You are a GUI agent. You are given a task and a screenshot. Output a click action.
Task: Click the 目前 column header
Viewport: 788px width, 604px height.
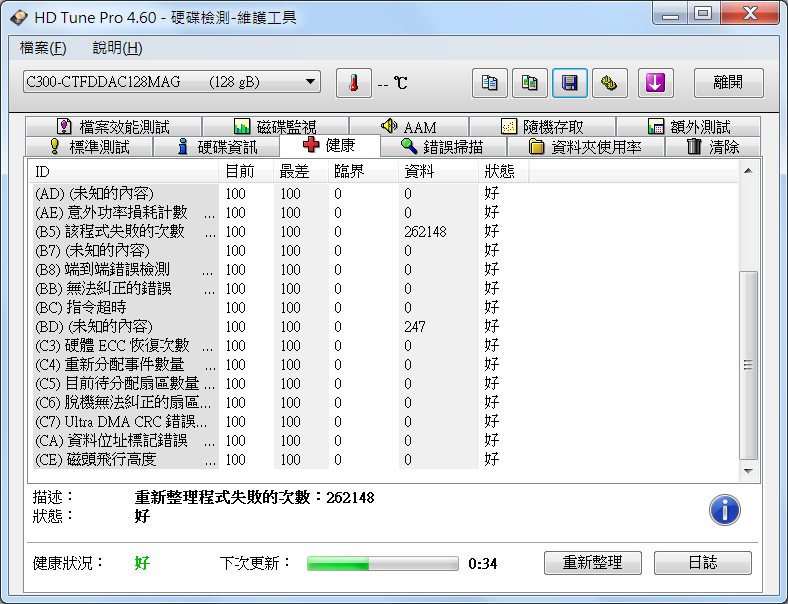[x=246, y=172]
